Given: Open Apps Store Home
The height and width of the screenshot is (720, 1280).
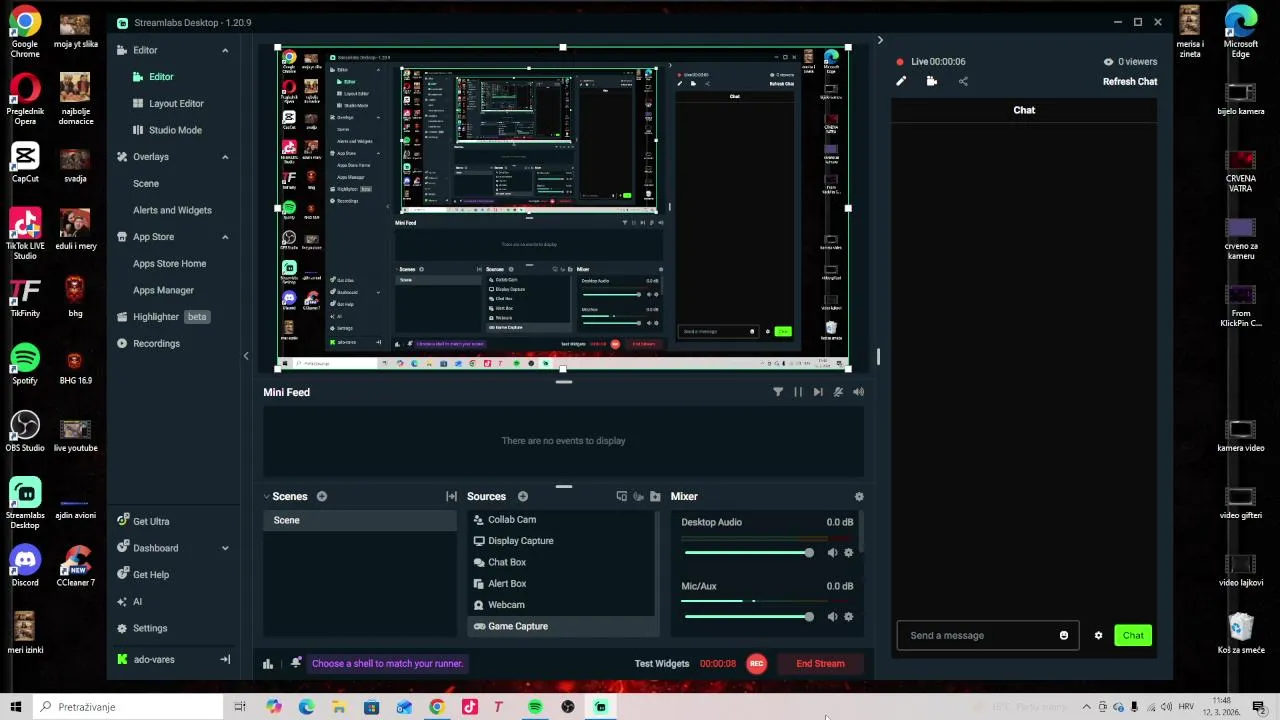Looking at the screenshot, I should click(x=169, y=263).
